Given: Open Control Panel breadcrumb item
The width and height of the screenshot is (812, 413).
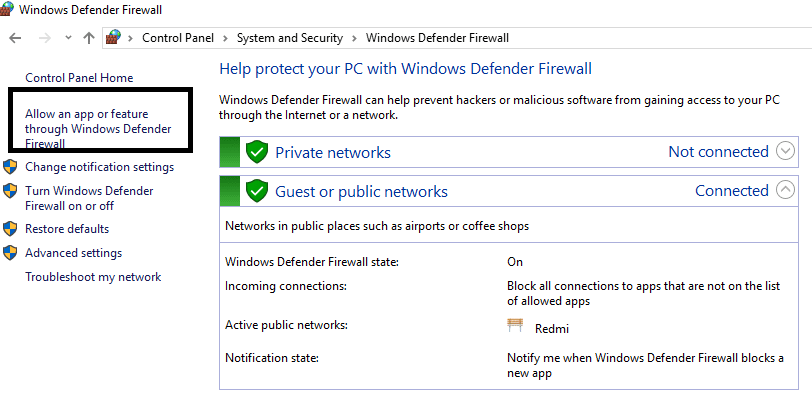Looking at the screenshot, I should pyautogui.click(x=180, y=38).
